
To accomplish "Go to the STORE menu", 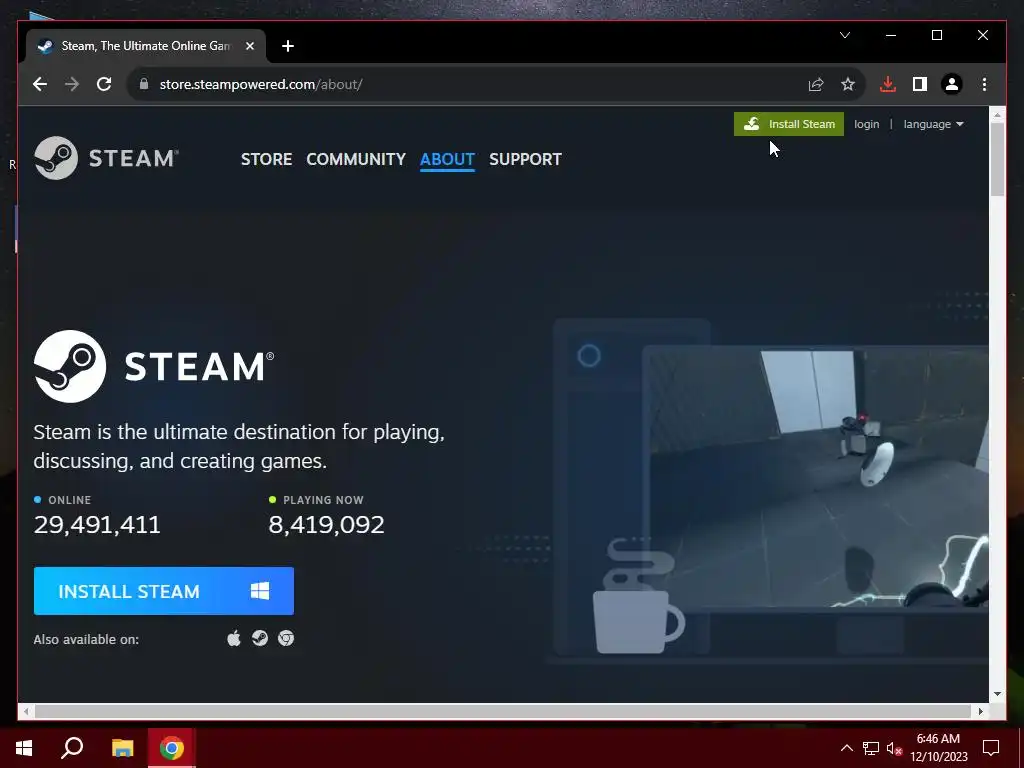I will pyautogui.click(x=266, y=159).
